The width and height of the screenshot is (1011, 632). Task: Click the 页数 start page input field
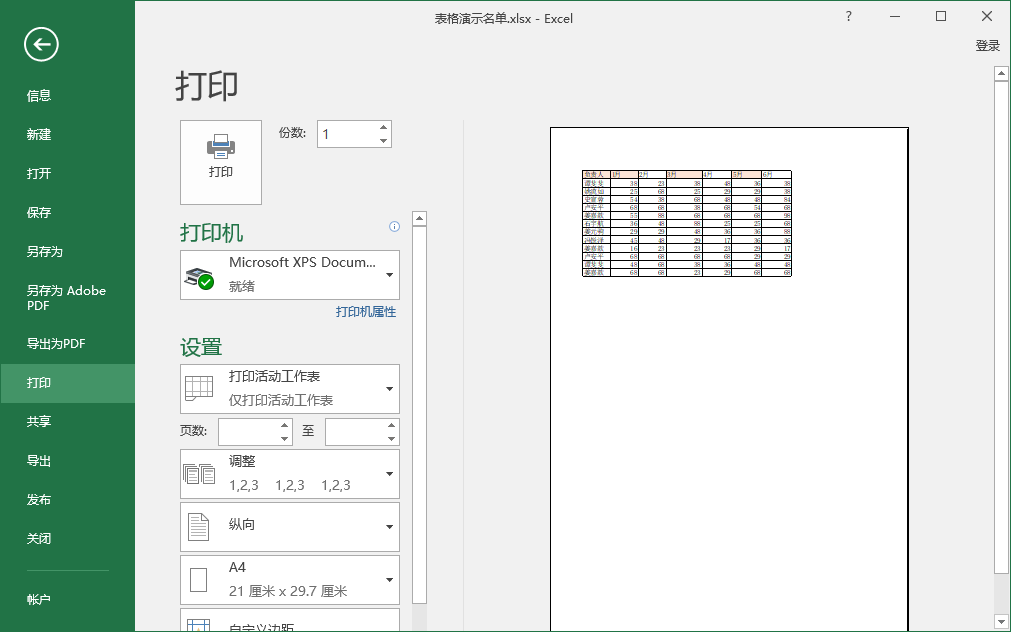pyautogui.click(x=249, y=432)
